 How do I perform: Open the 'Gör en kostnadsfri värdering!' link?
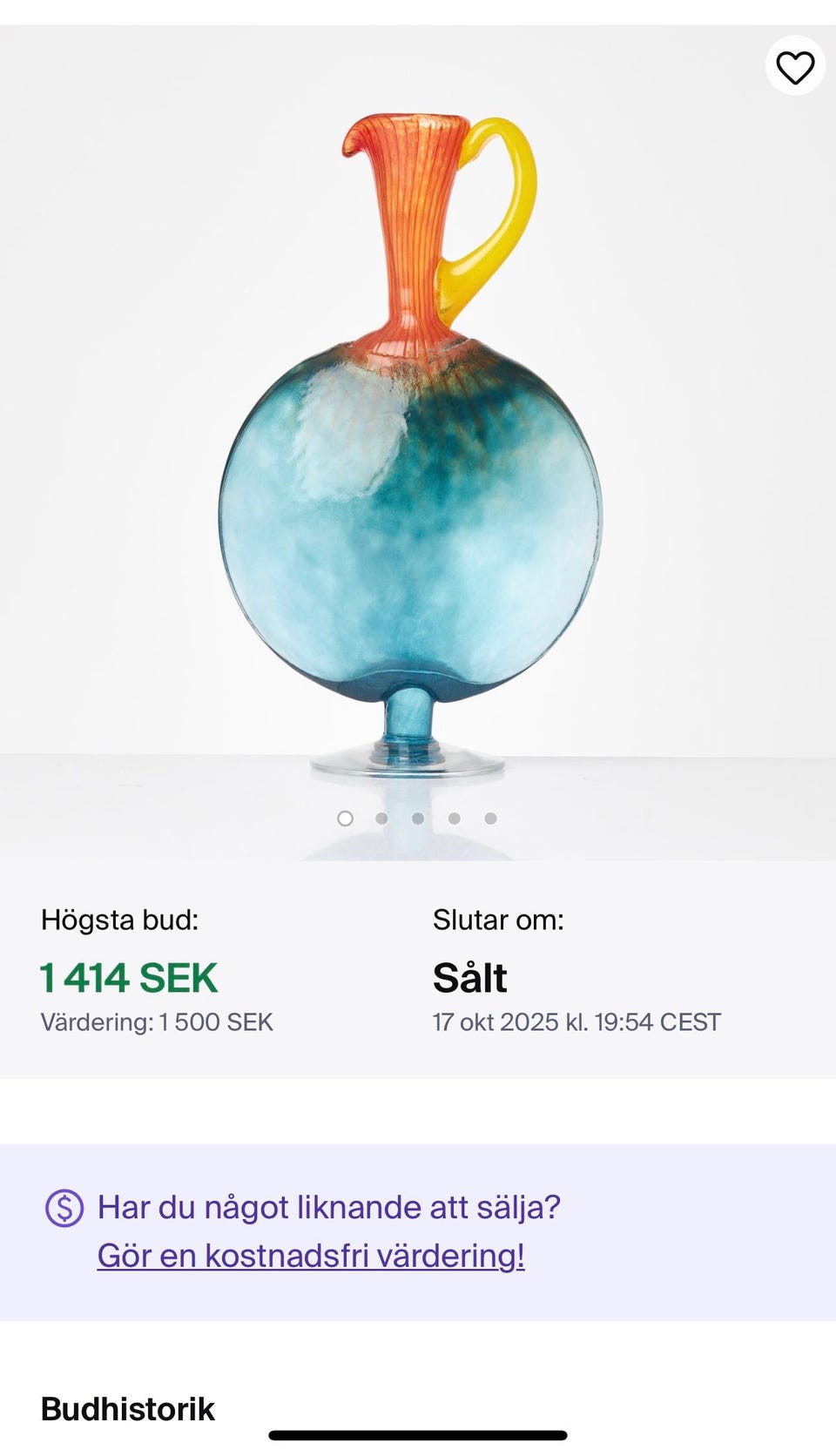(311, 1256)
